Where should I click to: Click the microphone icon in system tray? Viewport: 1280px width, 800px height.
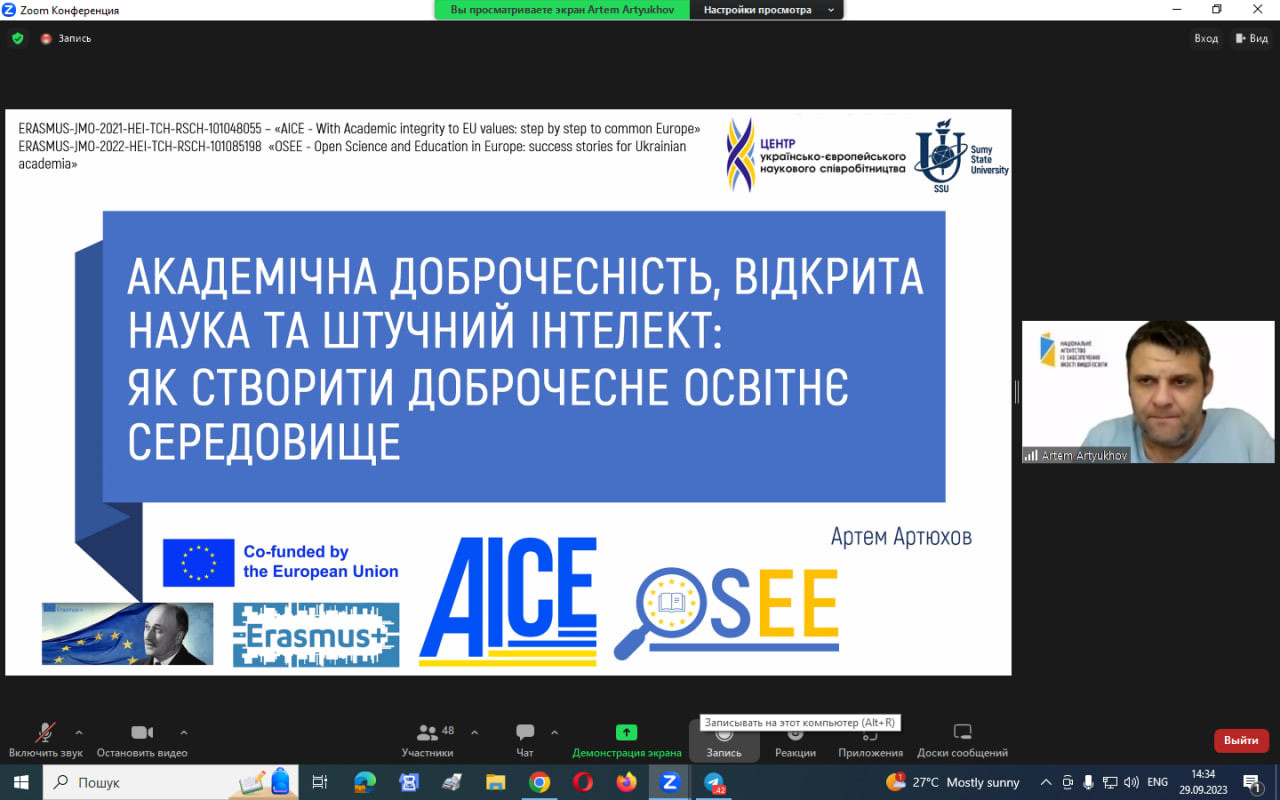click(1088, 782)
